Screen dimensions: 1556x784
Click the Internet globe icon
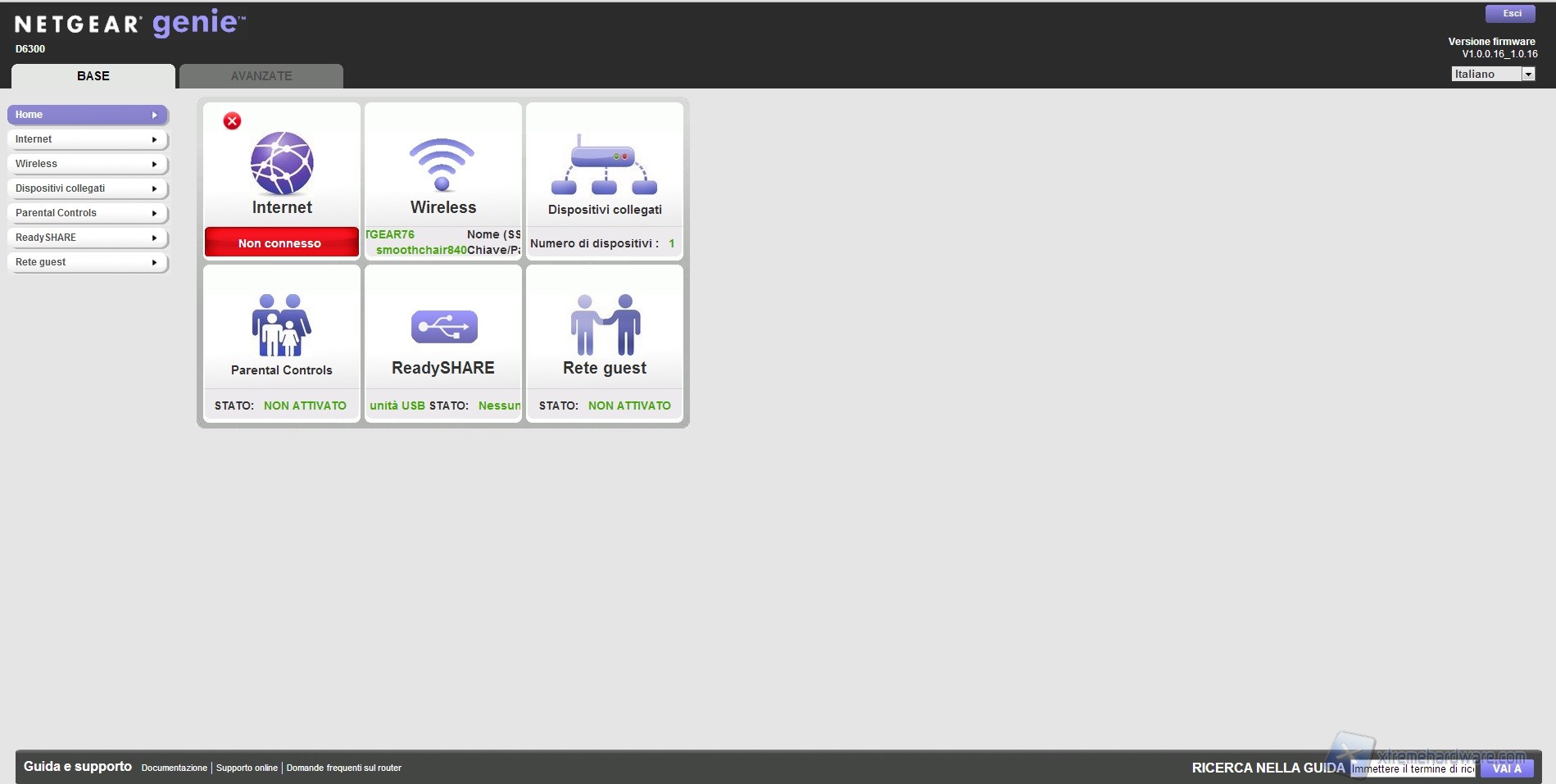click(x=282, y=163)
